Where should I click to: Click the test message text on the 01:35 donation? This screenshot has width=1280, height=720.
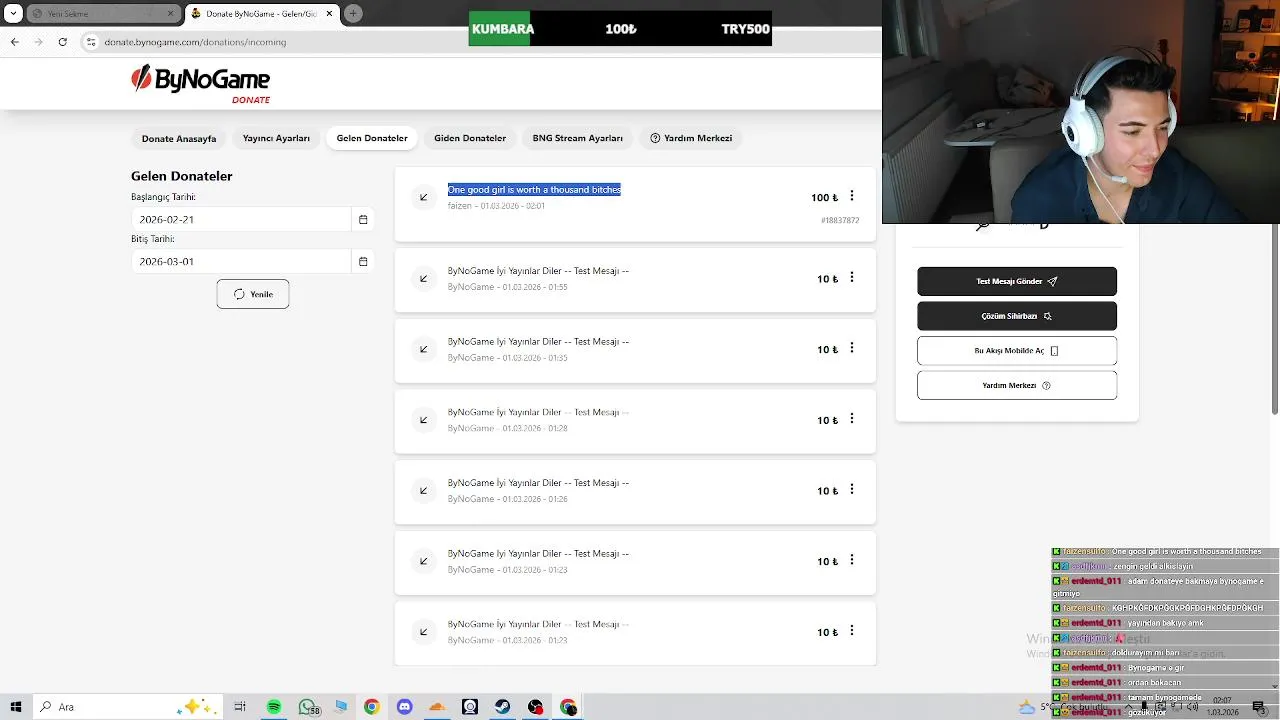tap(538, 342)
